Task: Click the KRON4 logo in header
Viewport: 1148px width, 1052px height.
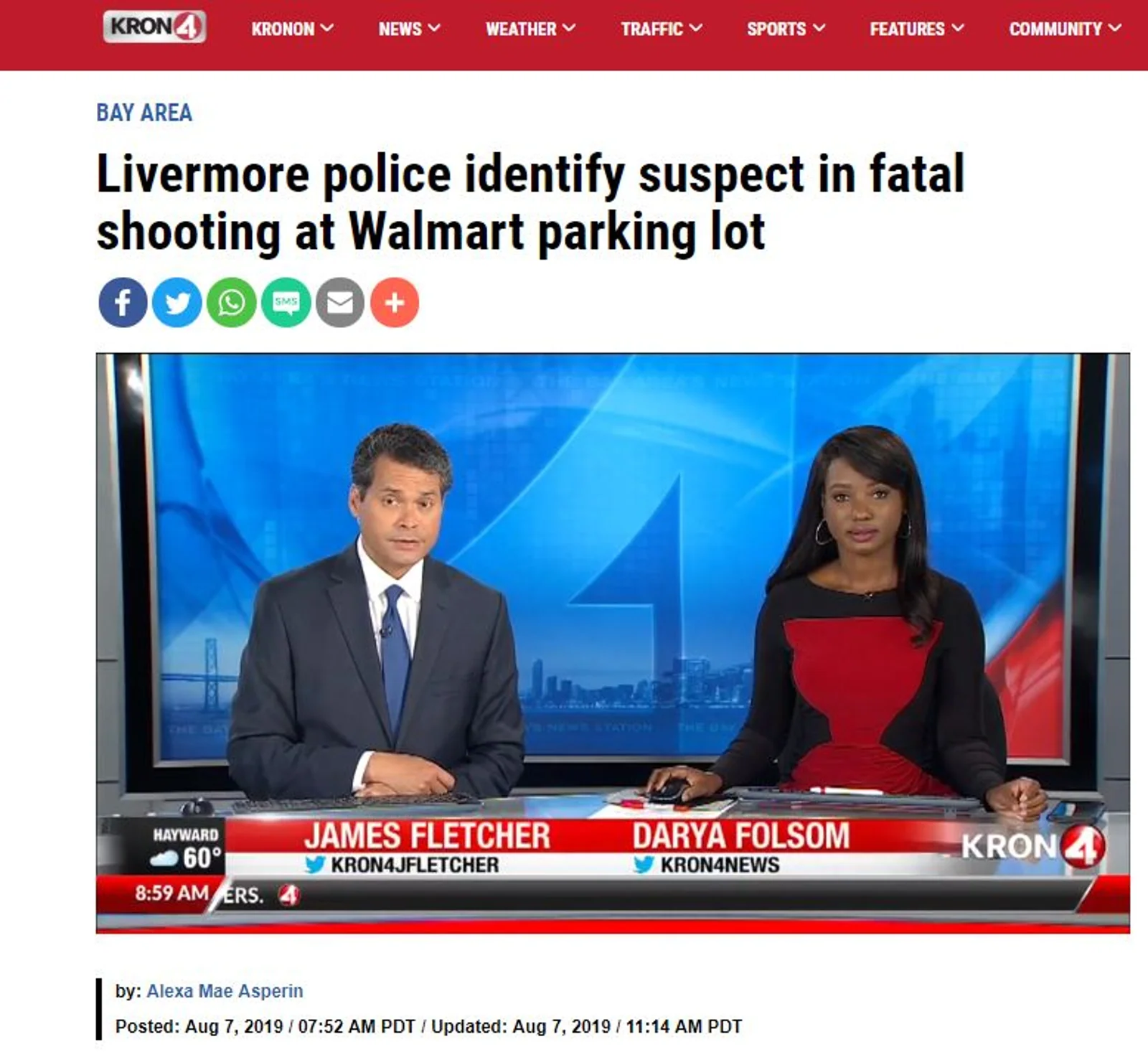Action: [154, 27]
